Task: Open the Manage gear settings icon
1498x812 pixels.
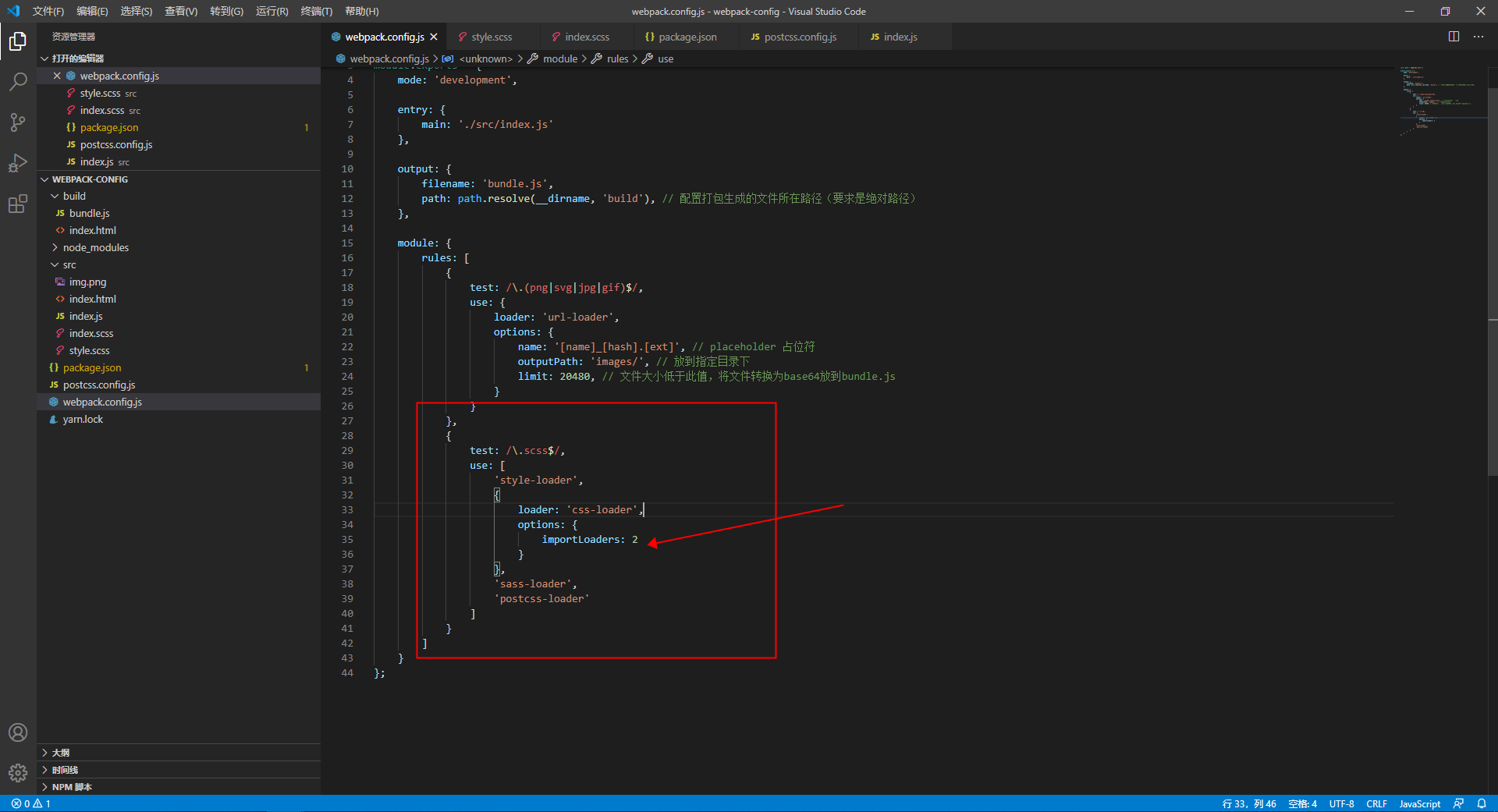Action: click(x=18, y=772)
